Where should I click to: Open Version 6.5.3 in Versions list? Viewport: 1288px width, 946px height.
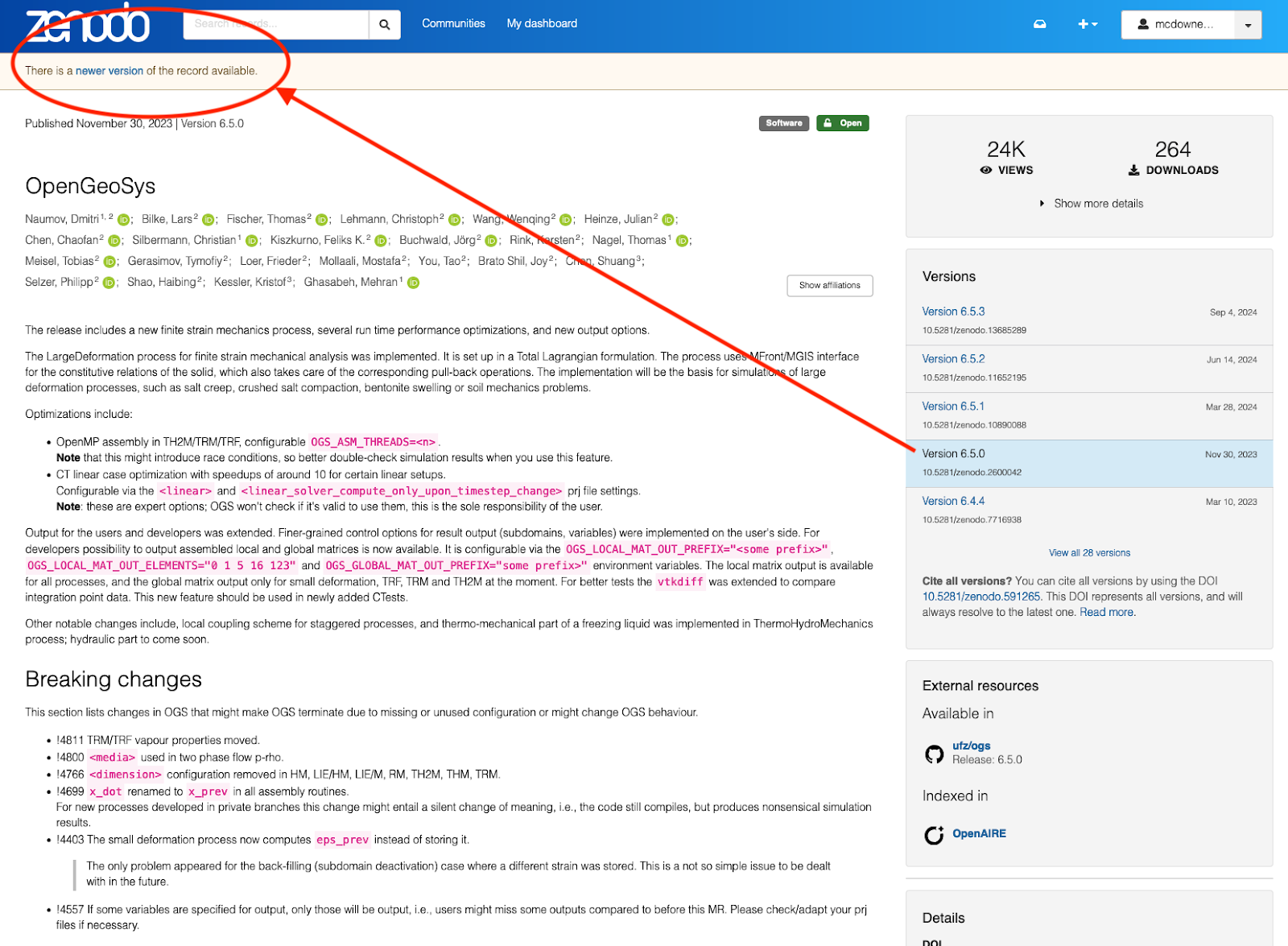[953, 312]
